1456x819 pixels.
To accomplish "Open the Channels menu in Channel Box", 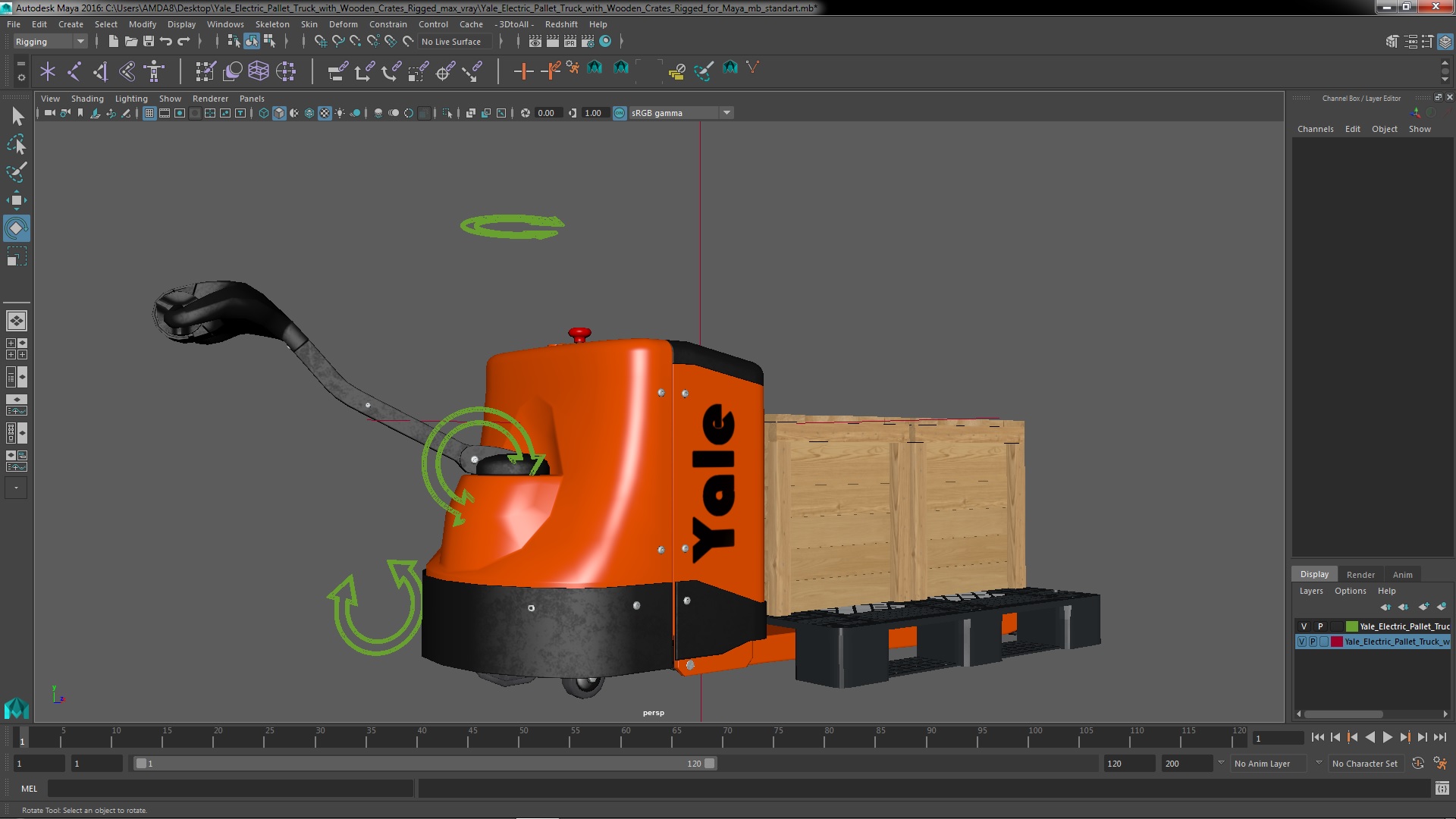I will click(x=1315, y=129).
